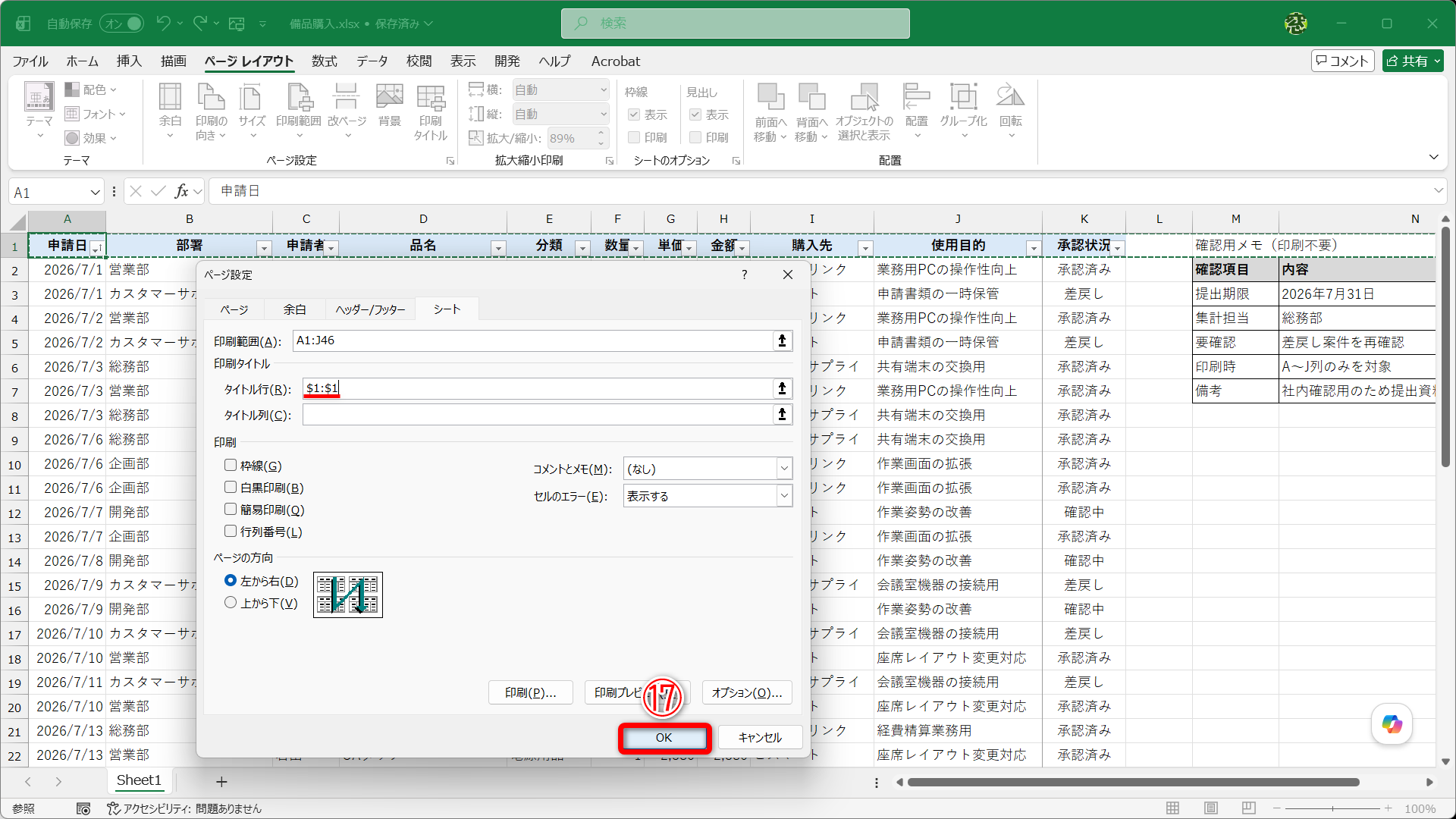
Task: Switch to Page Break Preview in status bar
Action: pyautogui.click(x=1249, y=808)
